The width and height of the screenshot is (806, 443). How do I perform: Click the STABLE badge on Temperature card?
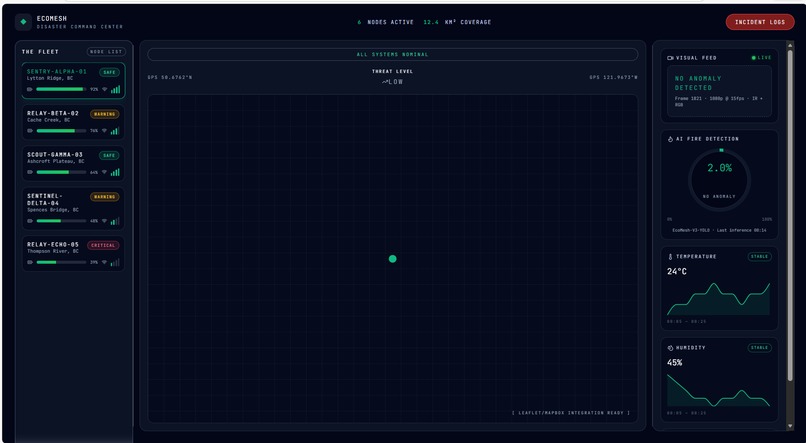tap(759, 256)
